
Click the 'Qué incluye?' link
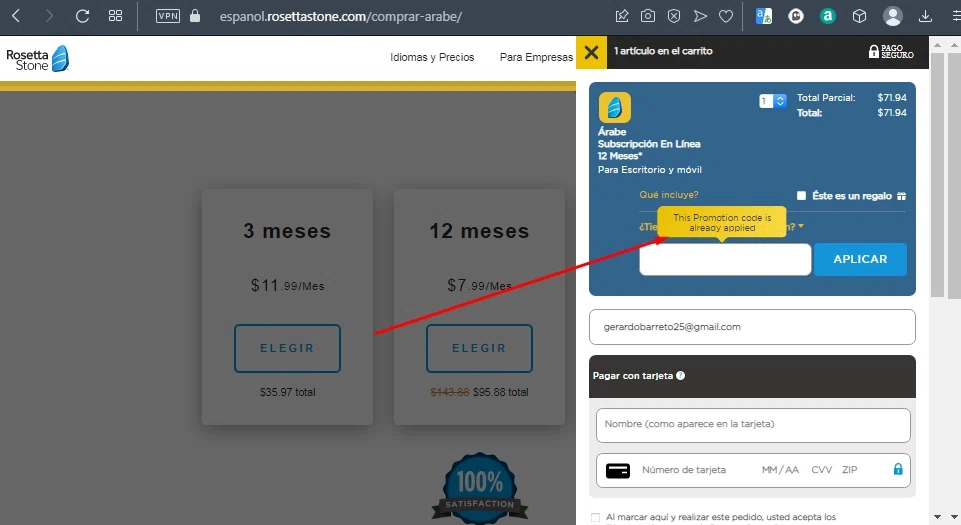tap(669, 195)
